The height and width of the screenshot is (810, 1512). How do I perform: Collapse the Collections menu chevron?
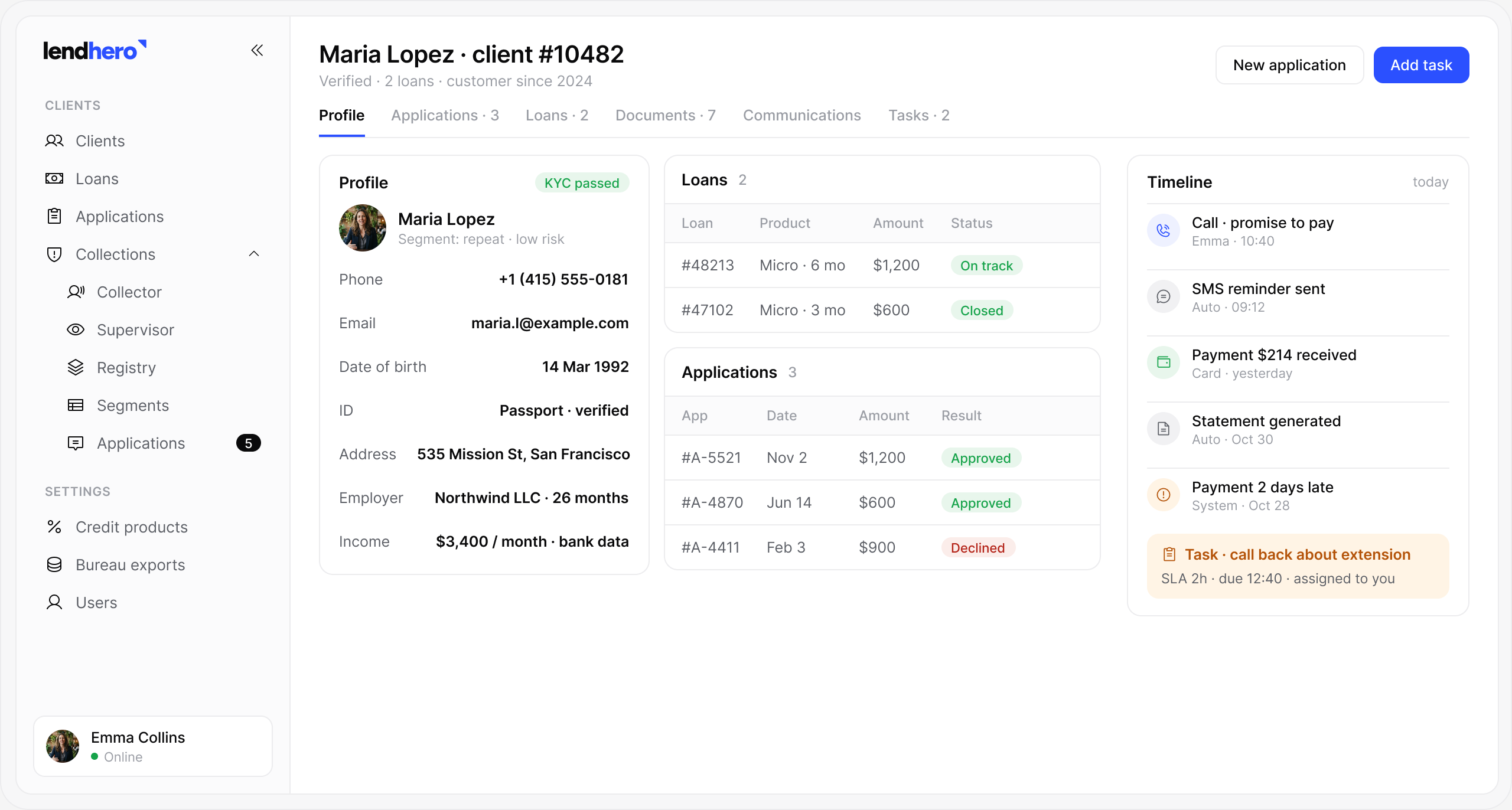click(x=254, y=254)
